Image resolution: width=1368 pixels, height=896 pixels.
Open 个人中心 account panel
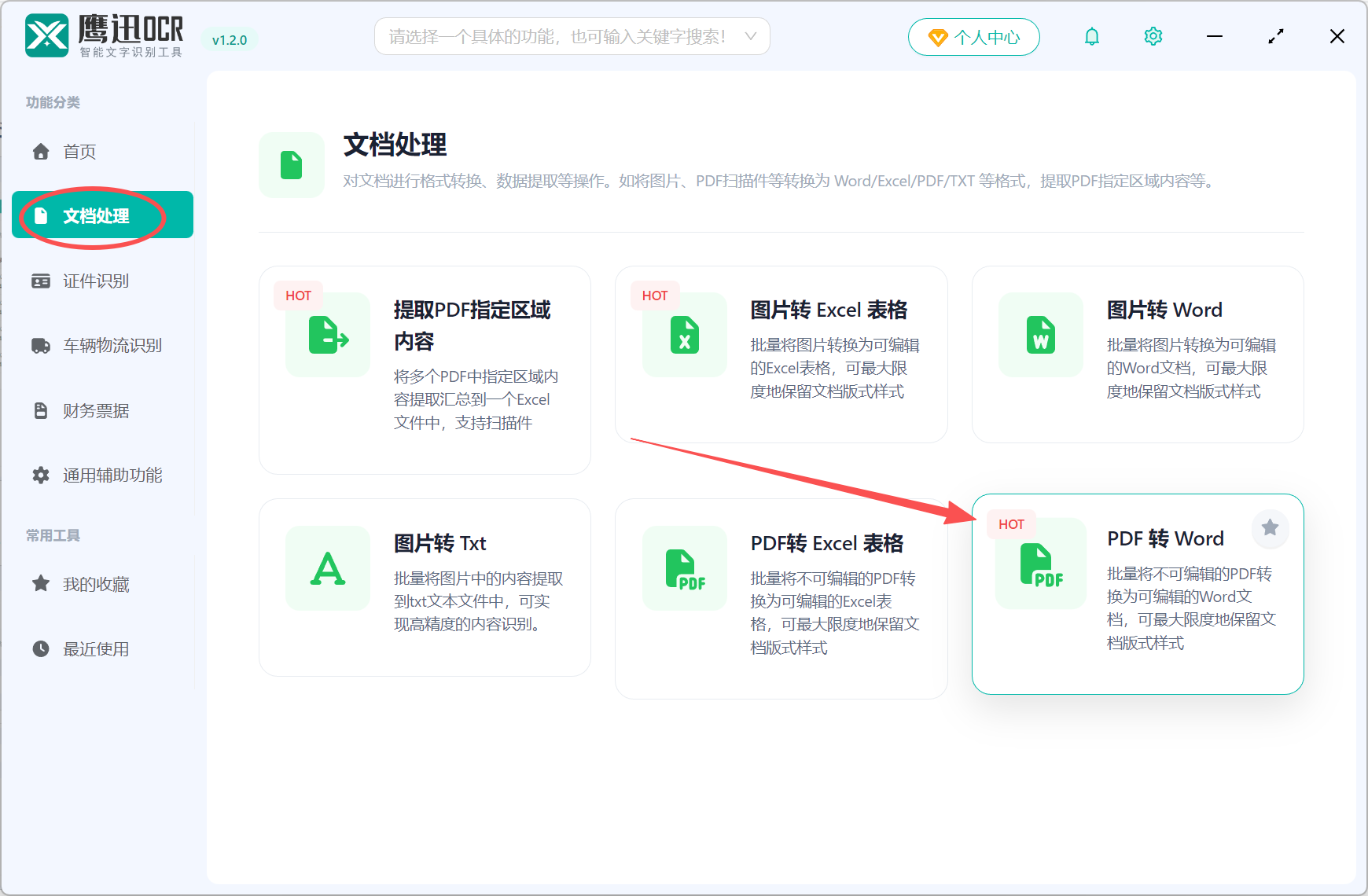[973, 36]
